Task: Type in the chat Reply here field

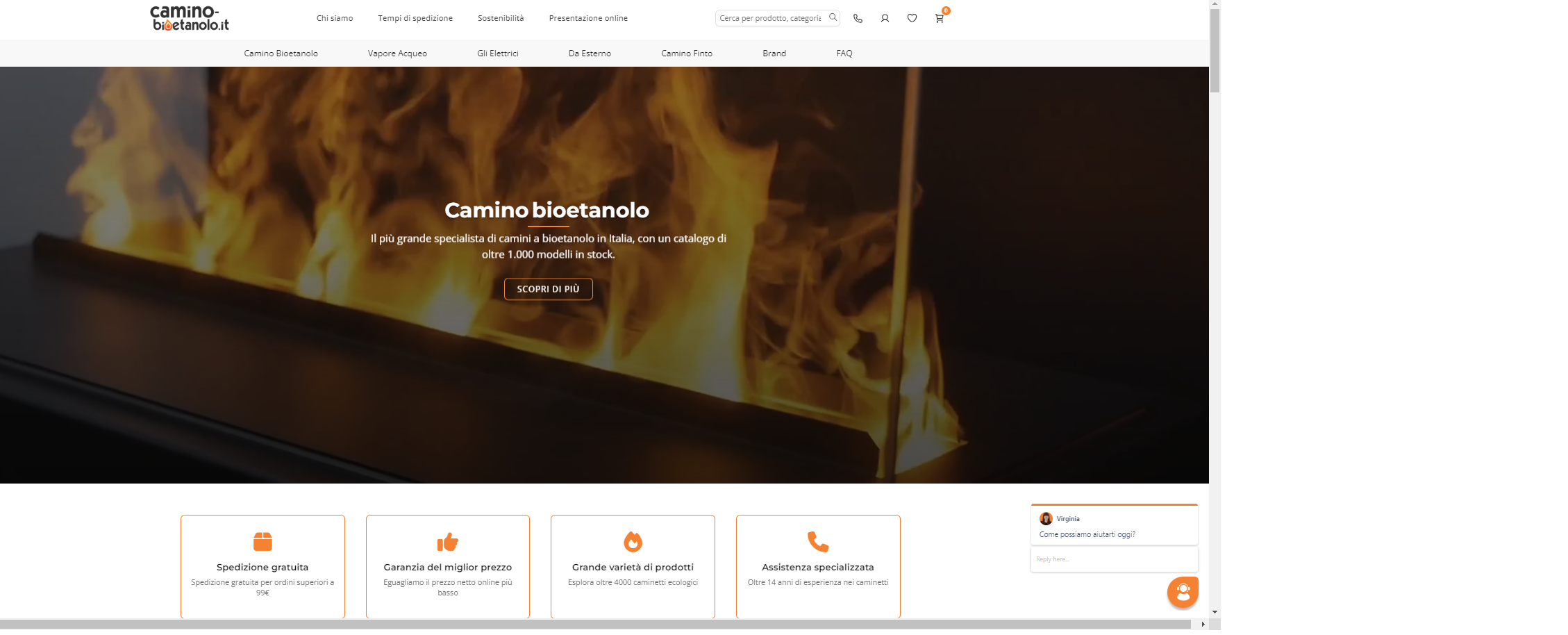Action: 1113,559
